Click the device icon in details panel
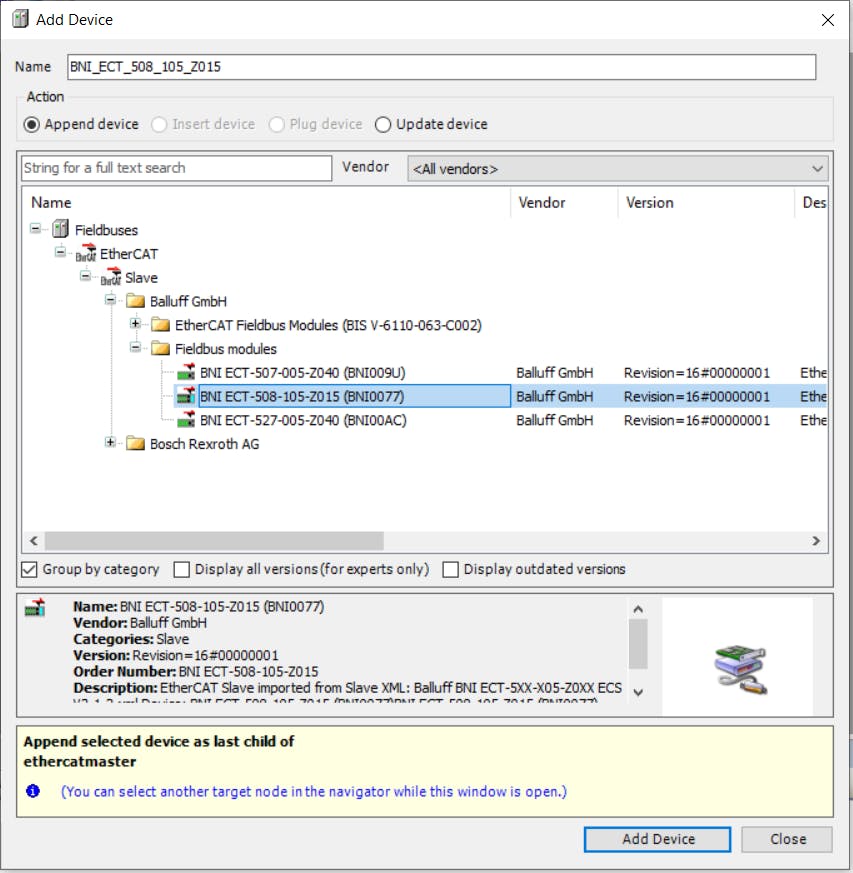 coord(35,607)
